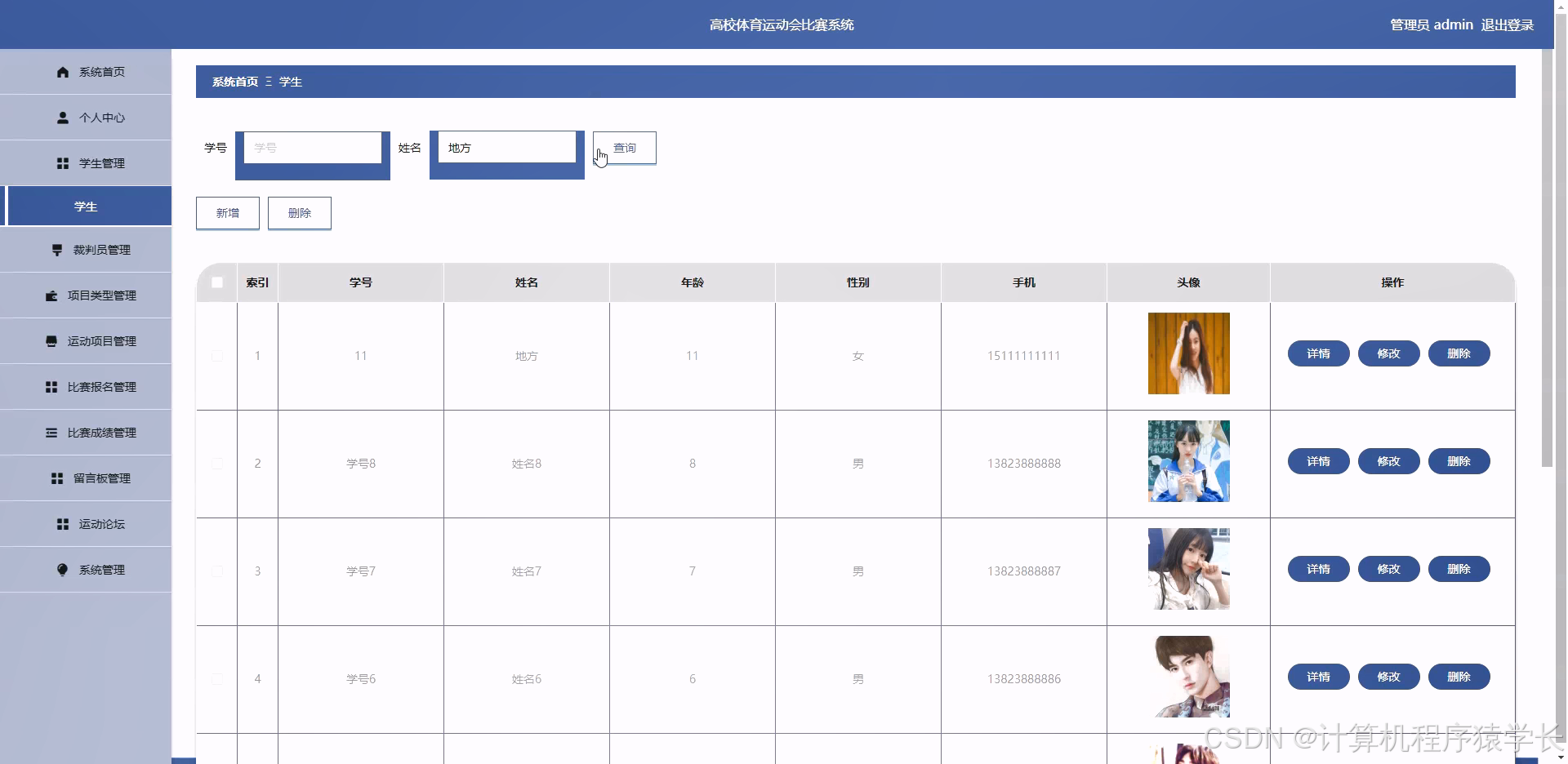Click 删除 for student 姓名8
Viewport: 1568px width, 764px height.
coord(1459,461)
